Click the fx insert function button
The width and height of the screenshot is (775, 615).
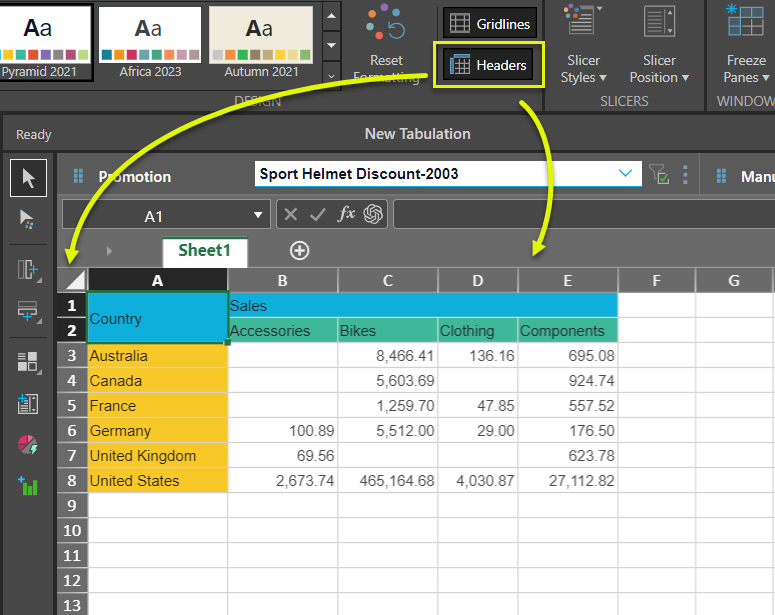(x=346, y=214)
